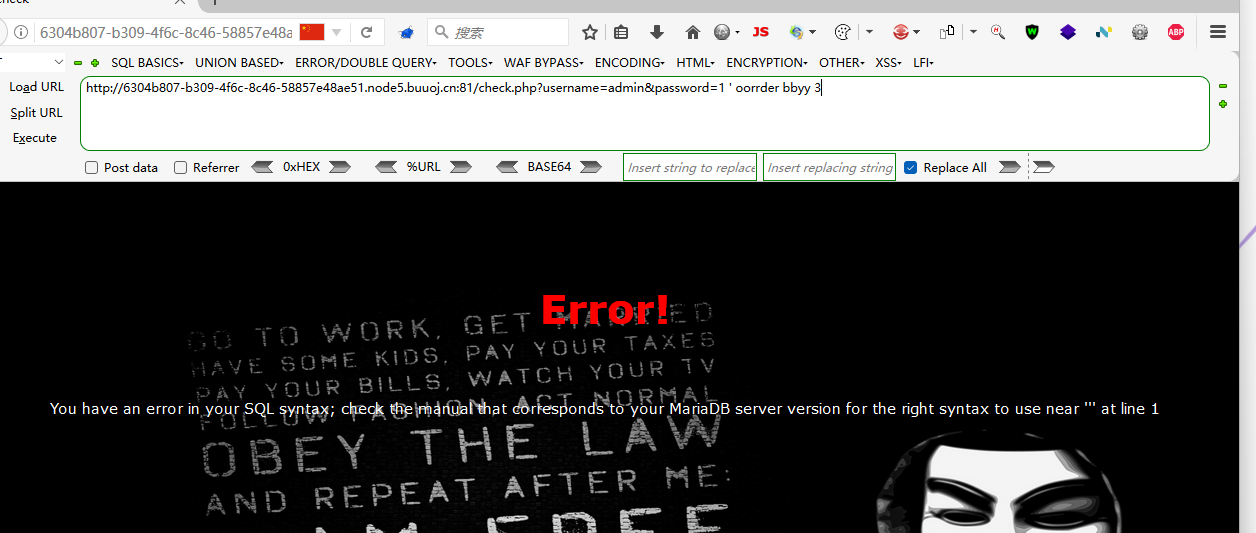1256x533 pixels.
Task: Encode with right %URL arrow
Action: click(460, 167)
